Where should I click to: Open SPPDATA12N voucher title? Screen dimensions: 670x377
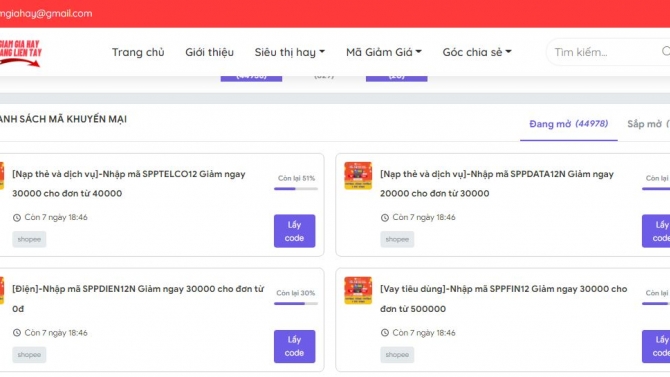[497, 184]
